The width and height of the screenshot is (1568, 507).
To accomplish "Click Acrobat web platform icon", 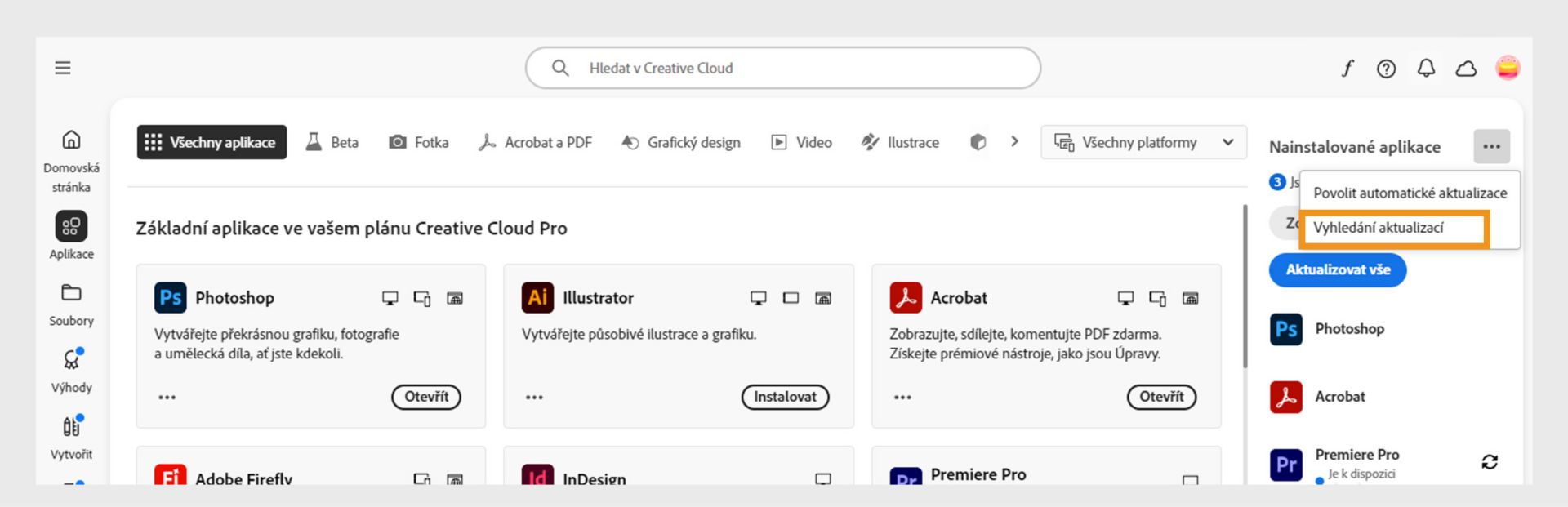I will tap(1191, 298).
